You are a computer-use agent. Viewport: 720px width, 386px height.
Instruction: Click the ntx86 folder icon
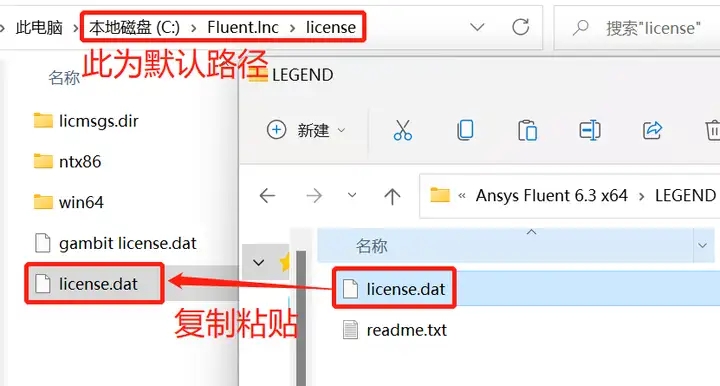click(x=43, y=161)
